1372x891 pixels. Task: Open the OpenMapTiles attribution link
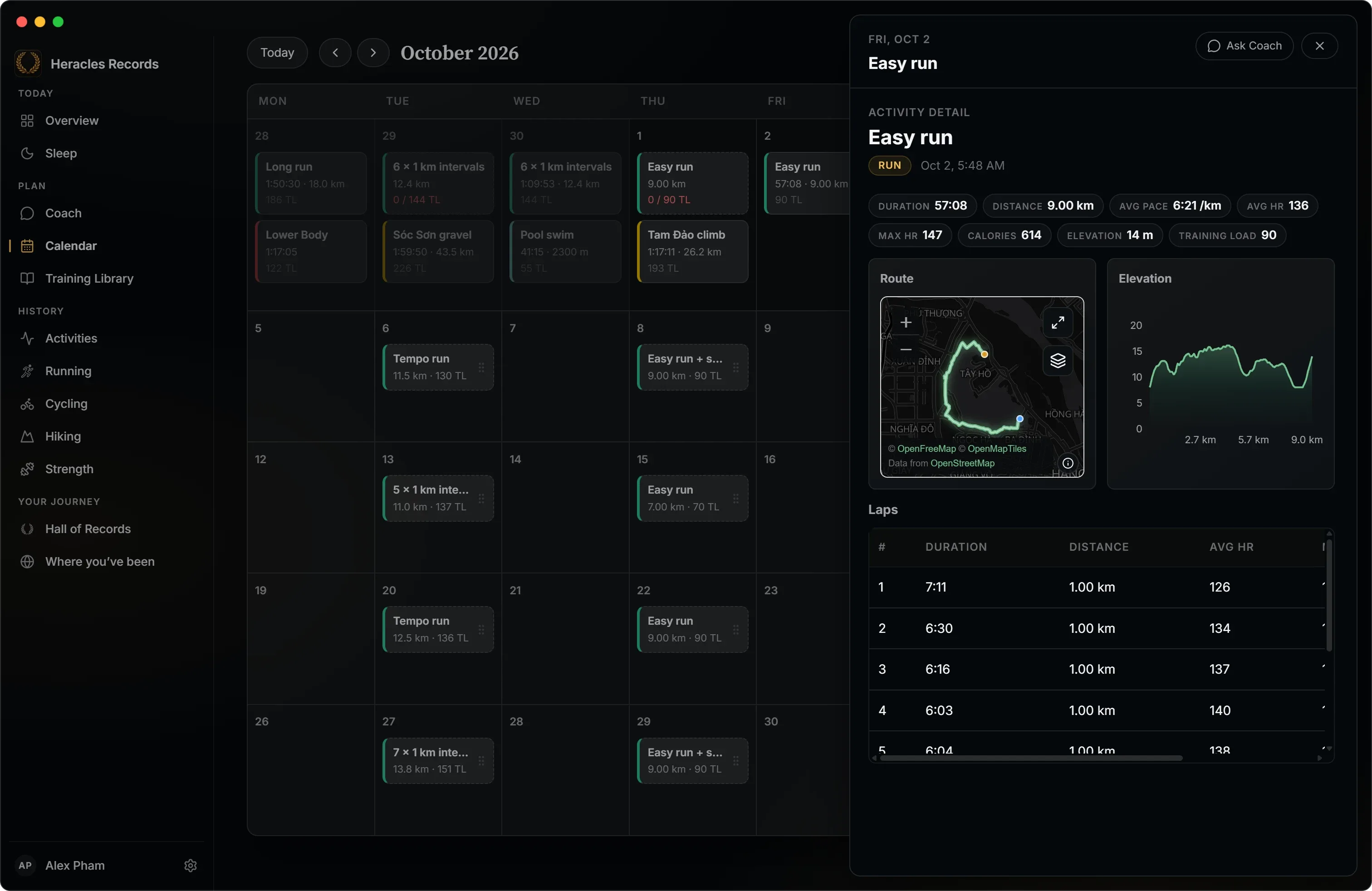(x=997, y=448)
